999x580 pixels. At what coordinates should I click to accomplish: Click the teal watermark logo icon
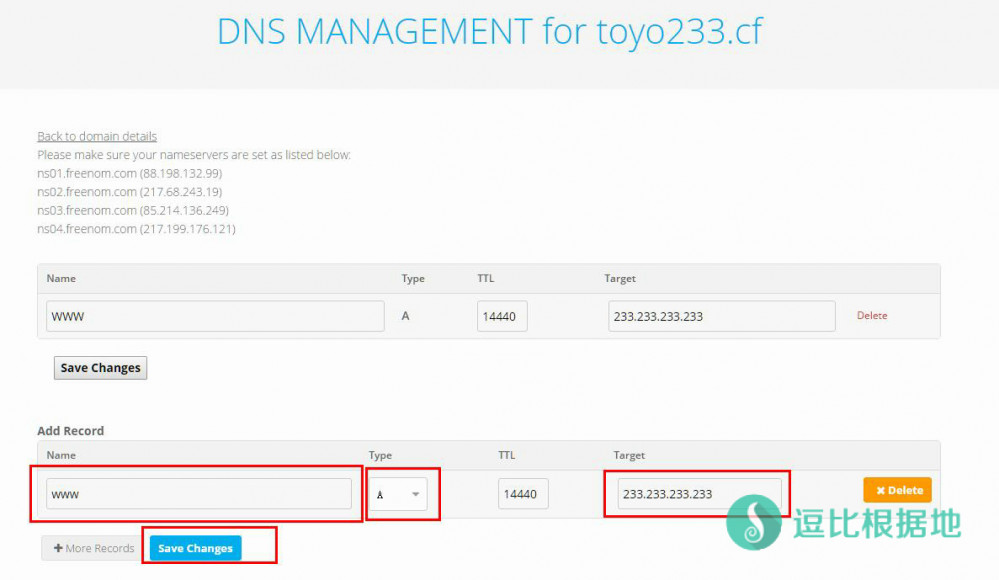(754, 523)
